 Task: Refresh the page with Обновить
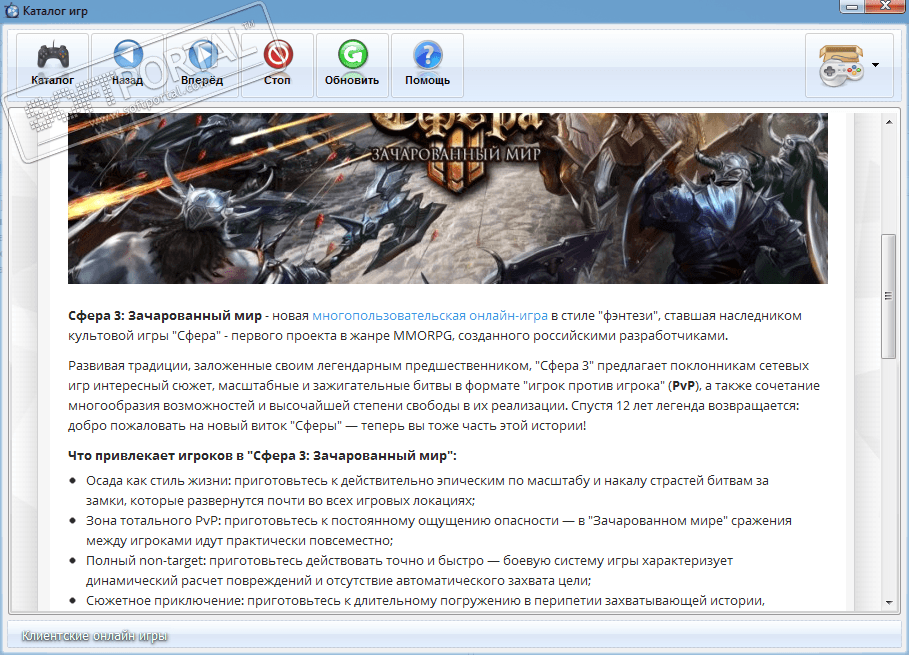[352, 64]
